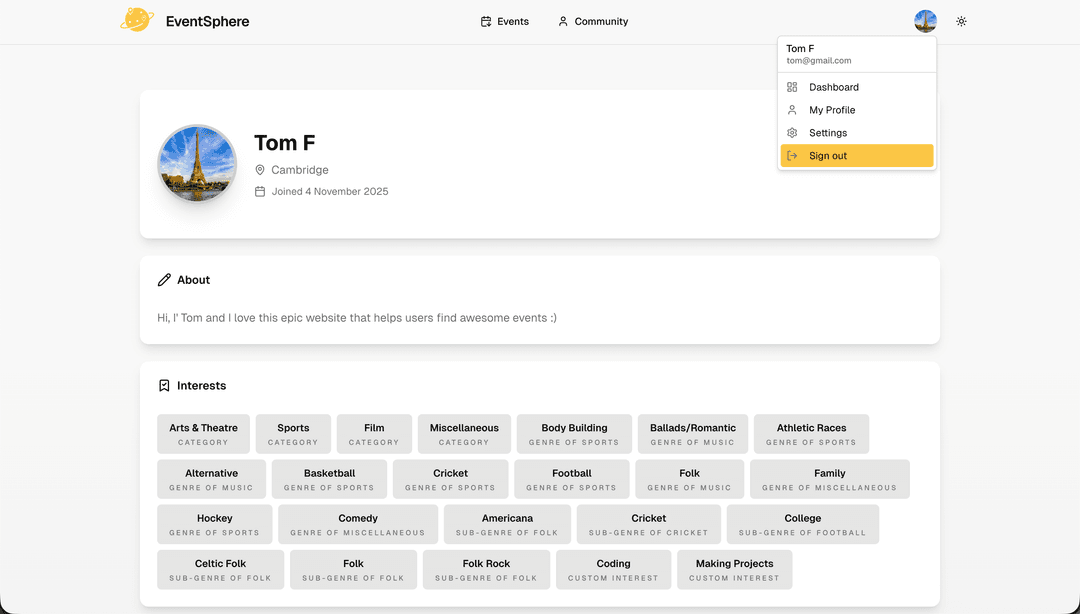
Task: Click the My Profile person icon
Action: coord(790,110)
